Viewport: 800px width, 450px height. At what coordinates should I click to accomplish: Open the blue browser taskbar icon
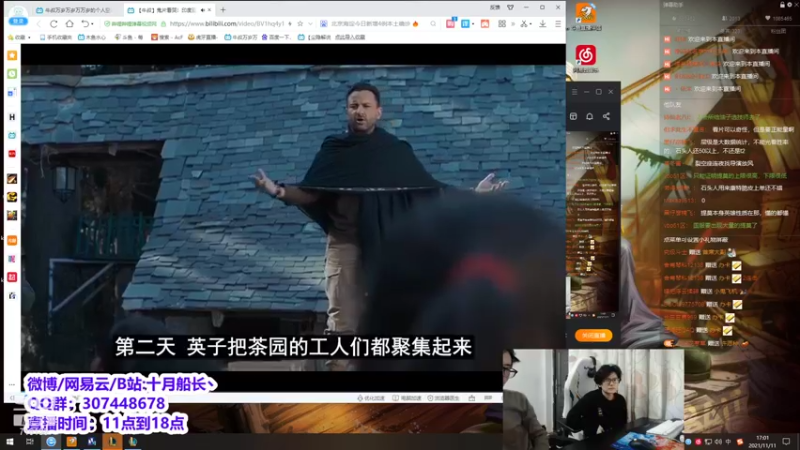point(51,441)
